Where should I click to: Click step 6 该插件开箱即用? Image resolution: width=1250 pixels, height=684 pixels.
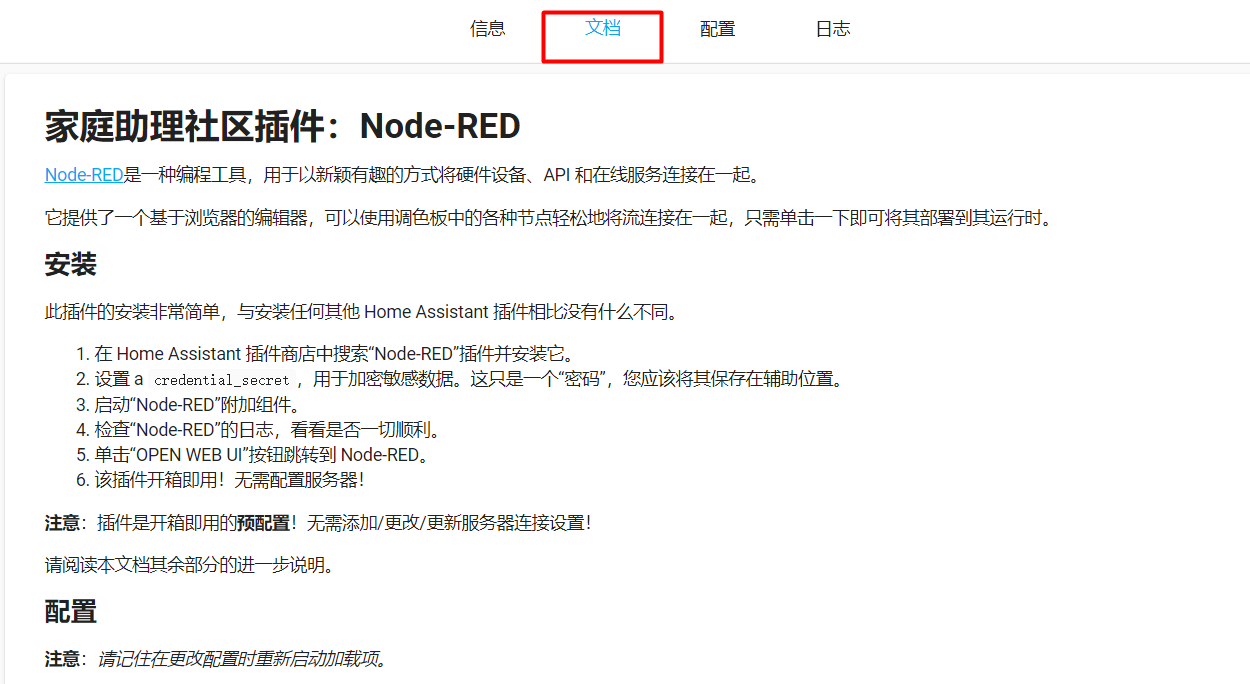click(230, 480)
